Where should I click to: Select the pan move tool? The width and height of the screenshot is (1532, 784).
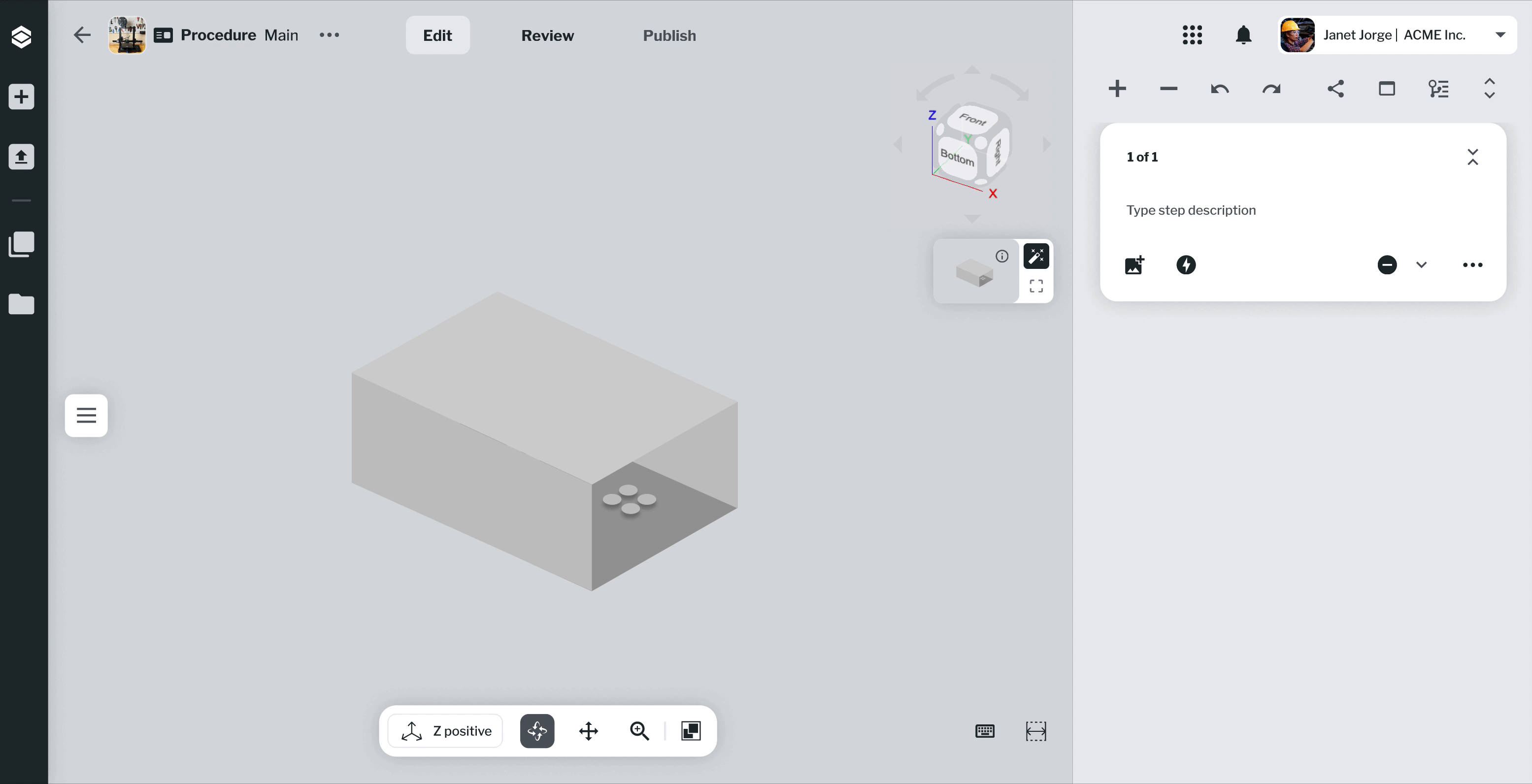coord(588,731)
